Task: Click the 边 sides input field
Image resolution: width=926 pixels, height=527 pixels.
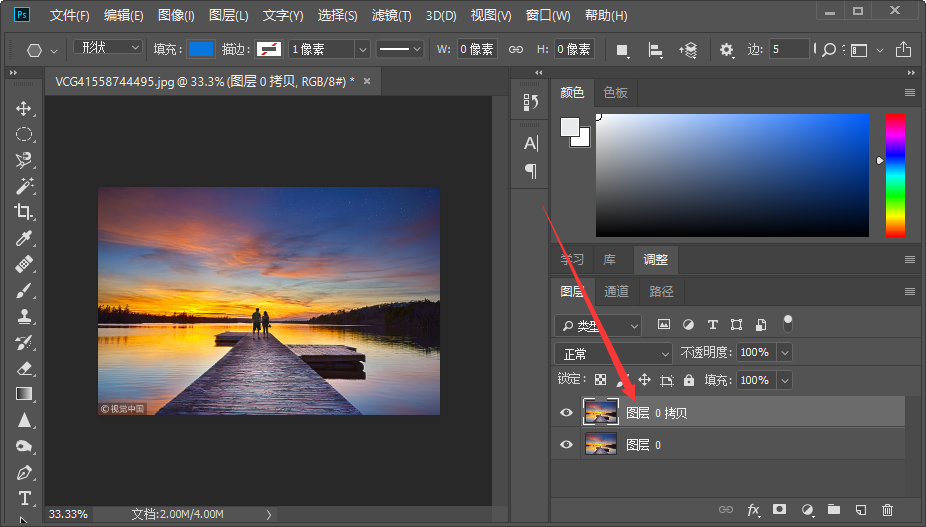Action: 789,49
